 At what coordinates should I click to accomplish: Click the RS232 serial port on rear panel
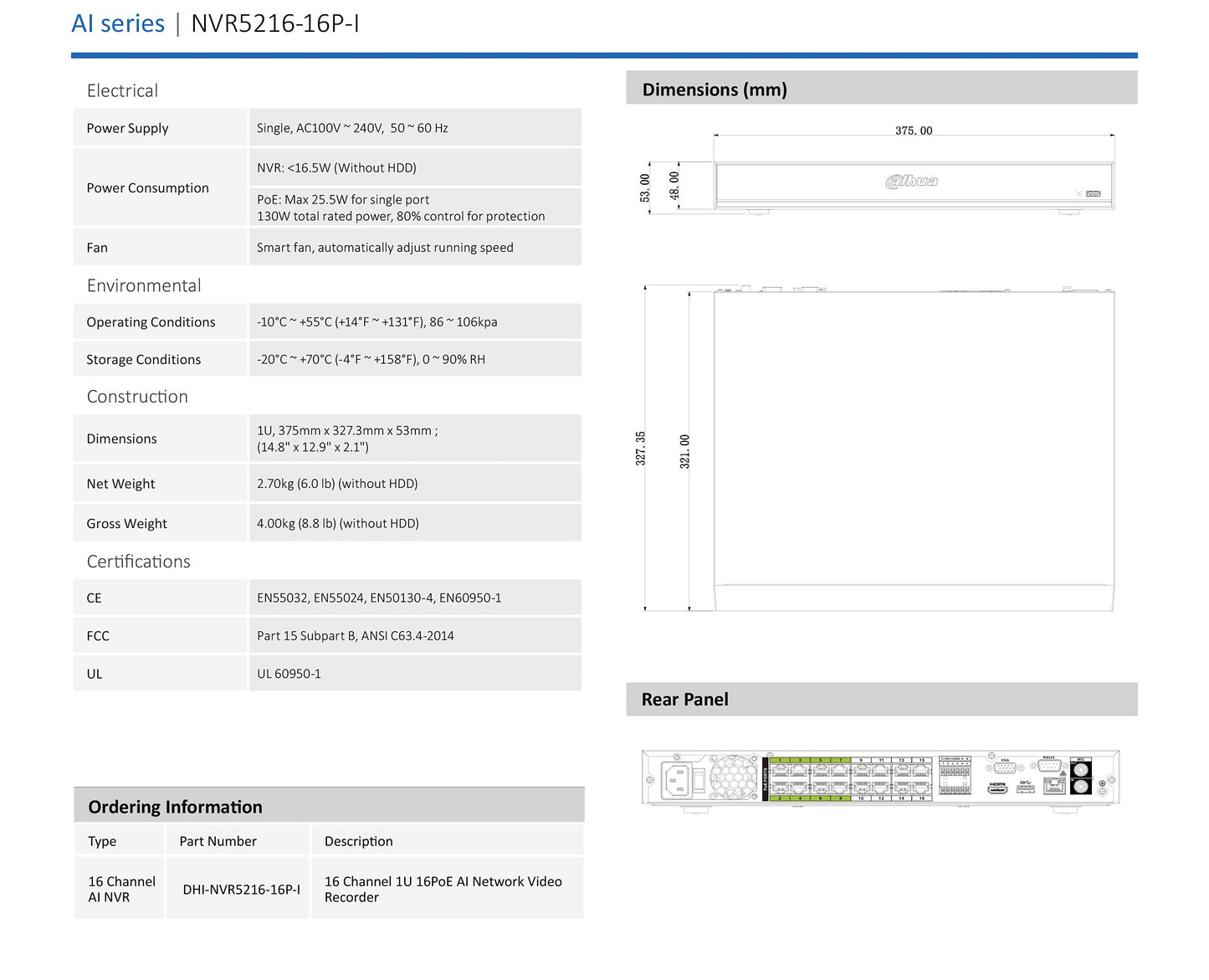(x=1048, y=765)
